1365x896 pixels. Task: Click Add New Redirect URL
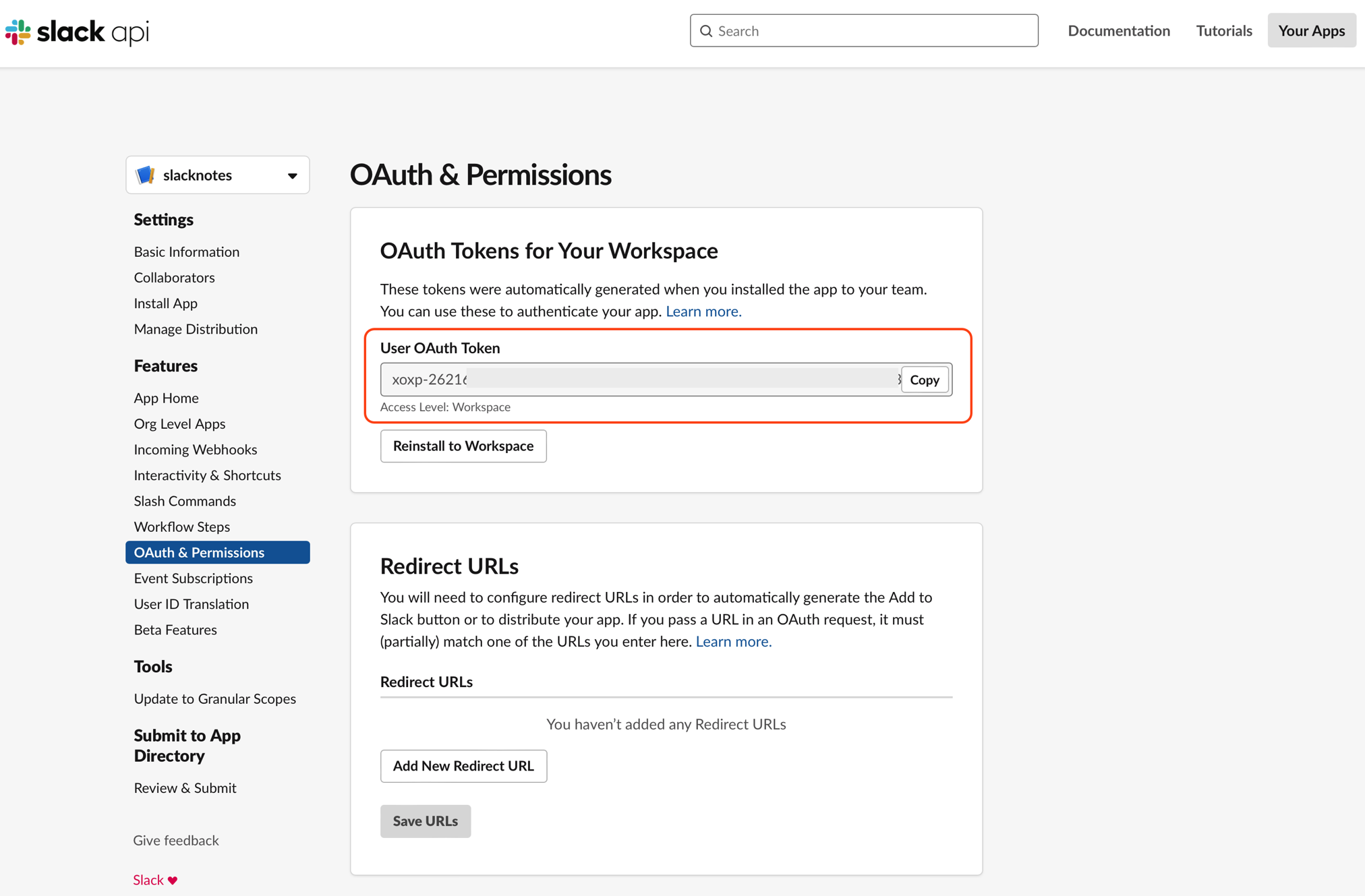[x=463, y=766]
